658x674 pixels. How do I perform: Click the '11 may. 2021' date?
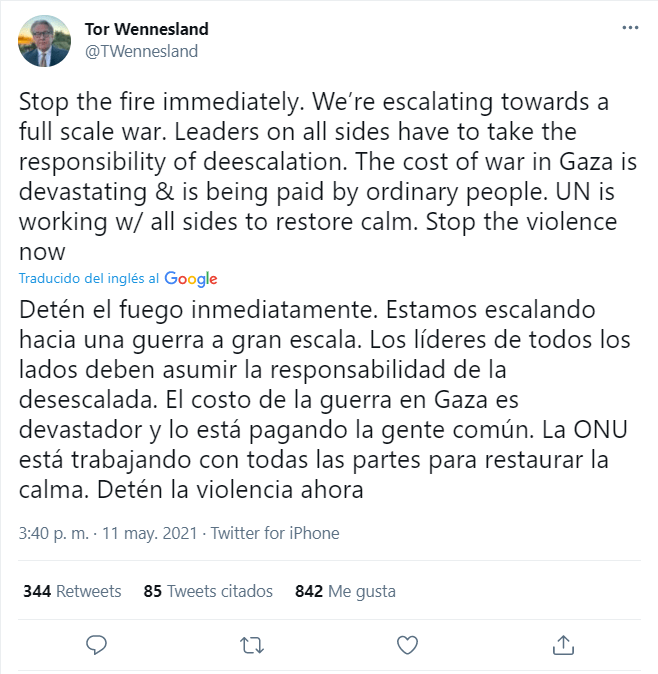(x=150, y=533)
